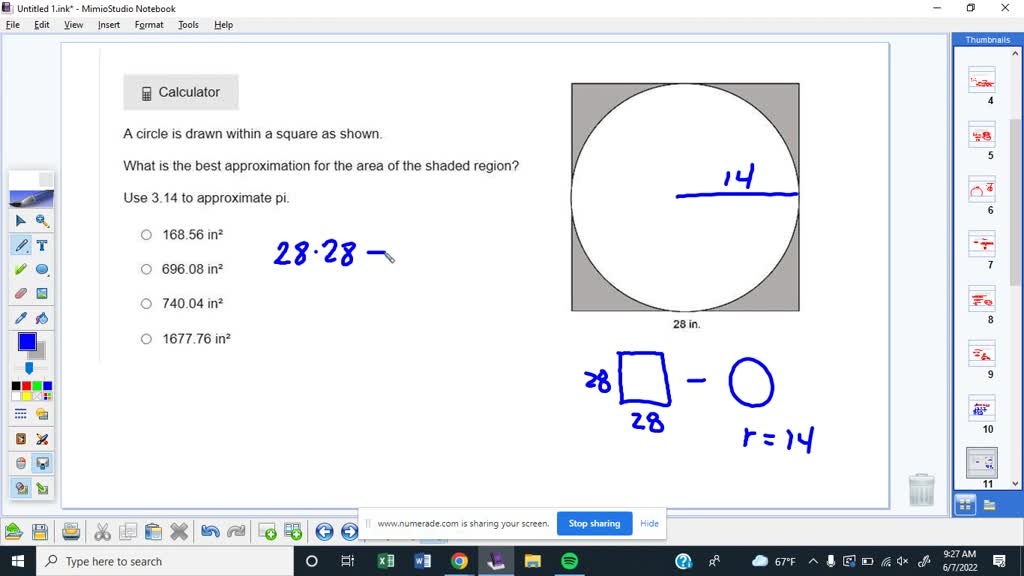The image size is (1024, 576).
Task: Select the Highlighter tool
Action: pyautogui.click(x=20, y=269)
